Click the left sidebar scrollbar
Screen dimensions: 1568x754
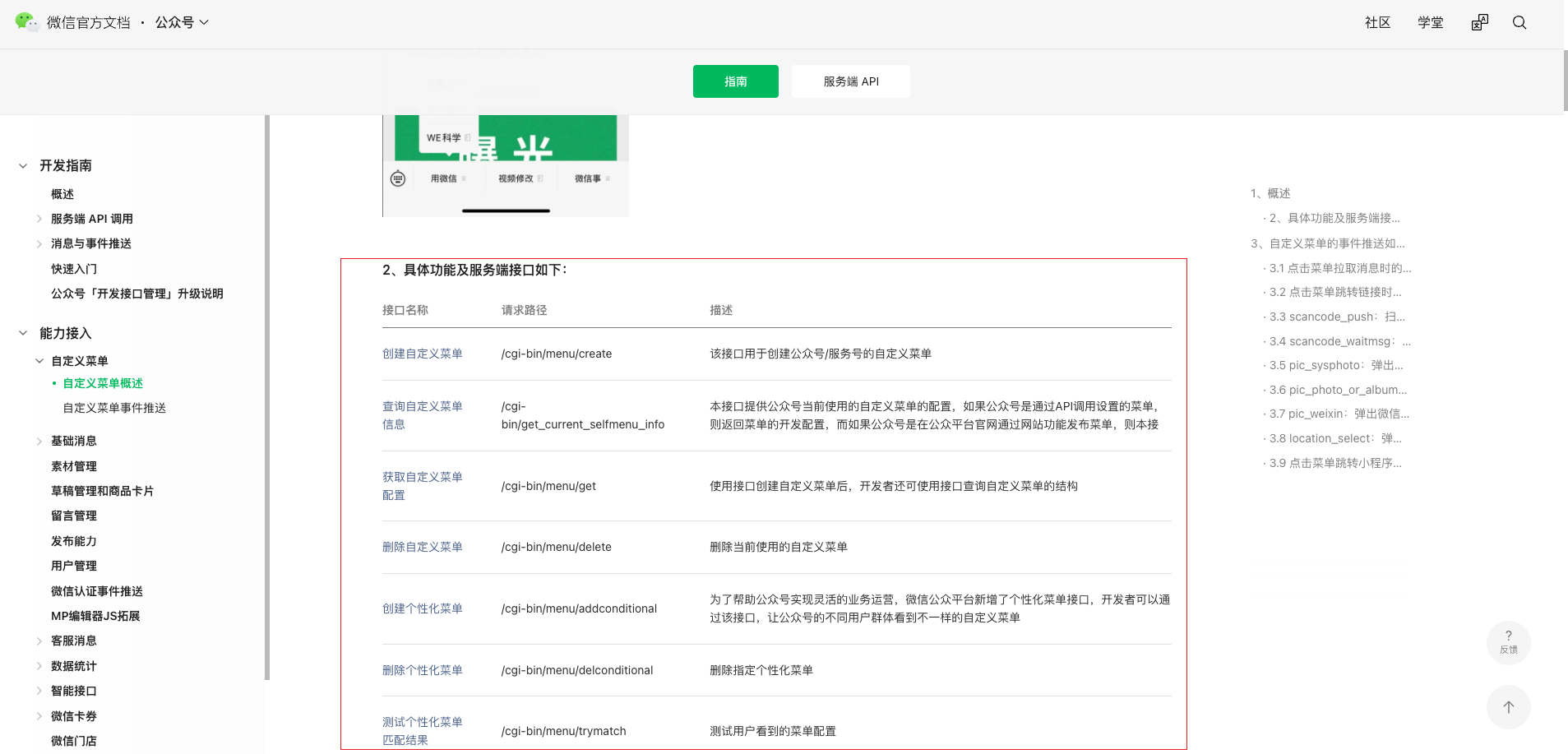[x=267, y=395]
